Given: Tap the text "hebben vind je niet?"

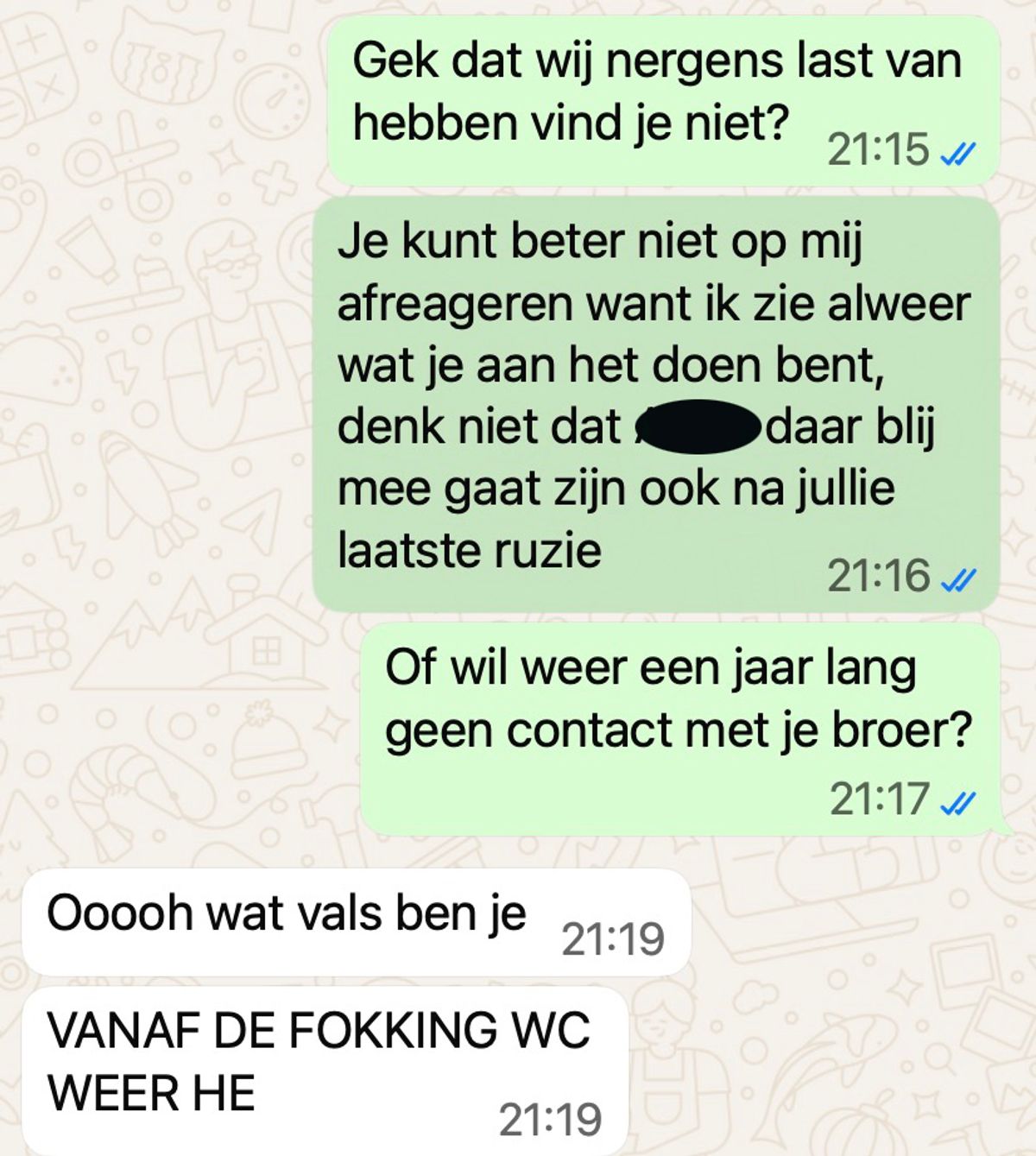Looking at the screenshot, I should coord(571,123).
